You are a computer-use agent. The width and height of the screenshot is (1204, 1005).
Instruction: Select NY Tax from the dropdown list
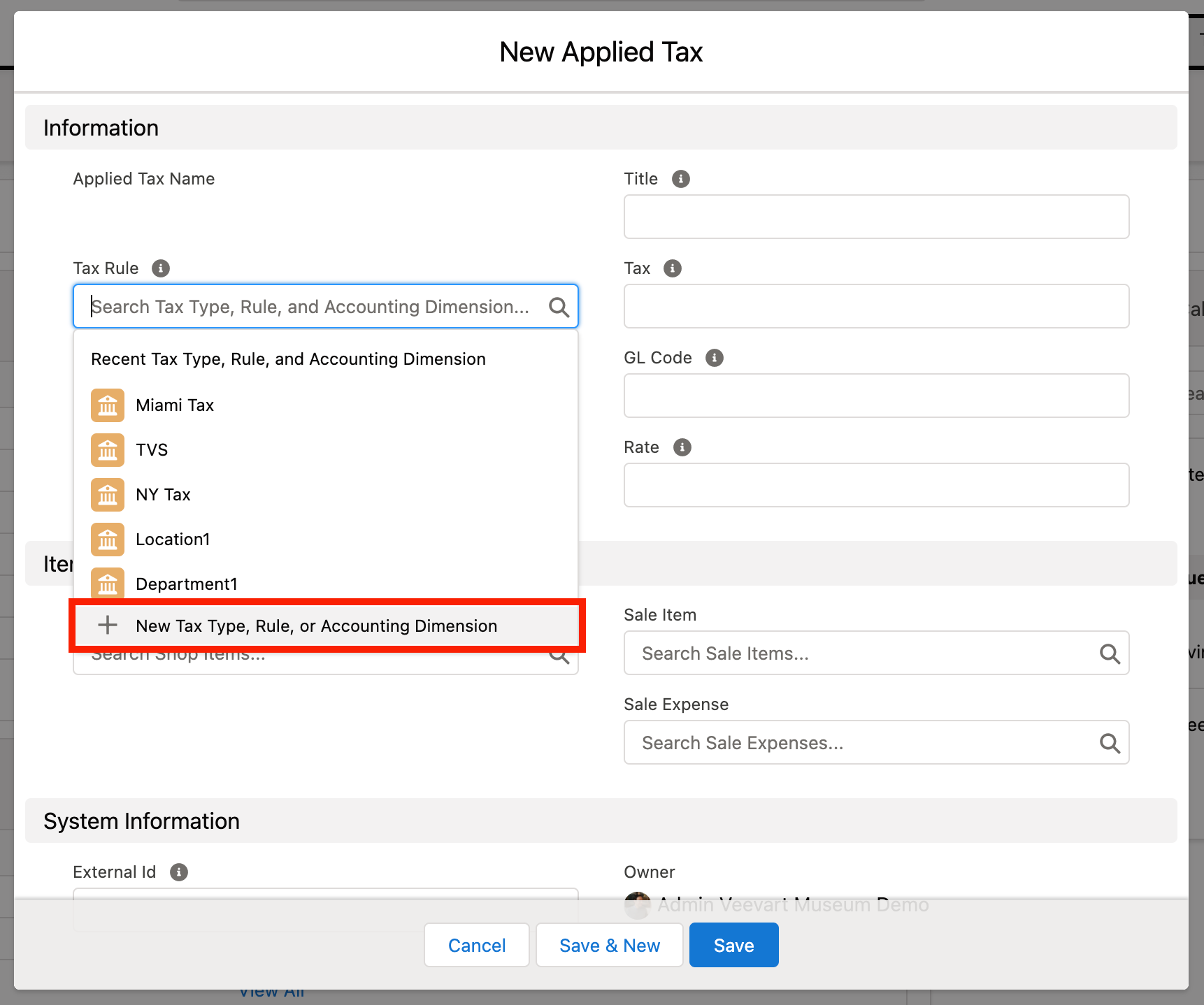point(163,494)
